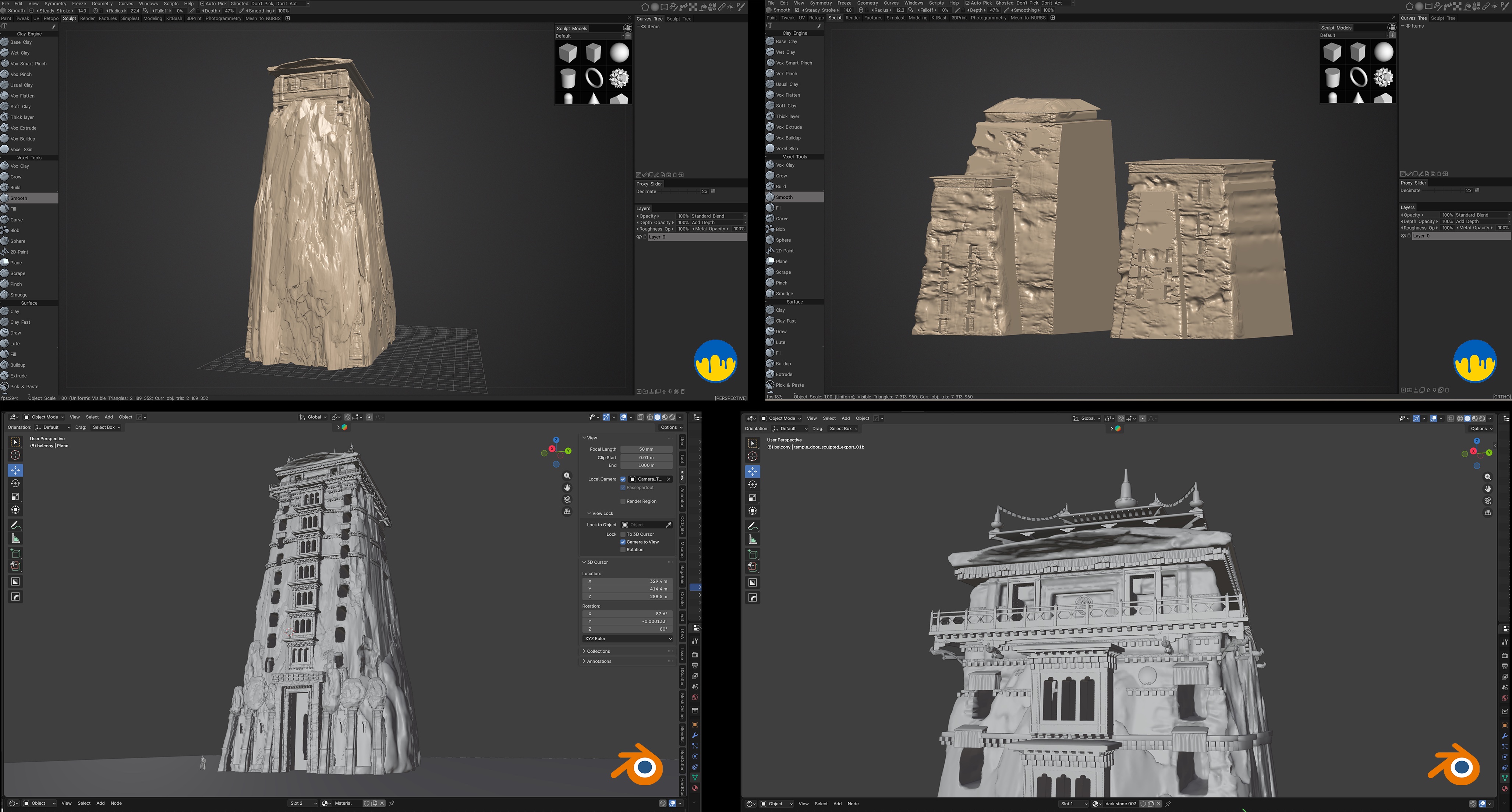Disable Camera to View checkbox
Viewport: 1512px width, 812px height.
pos(623,542)
